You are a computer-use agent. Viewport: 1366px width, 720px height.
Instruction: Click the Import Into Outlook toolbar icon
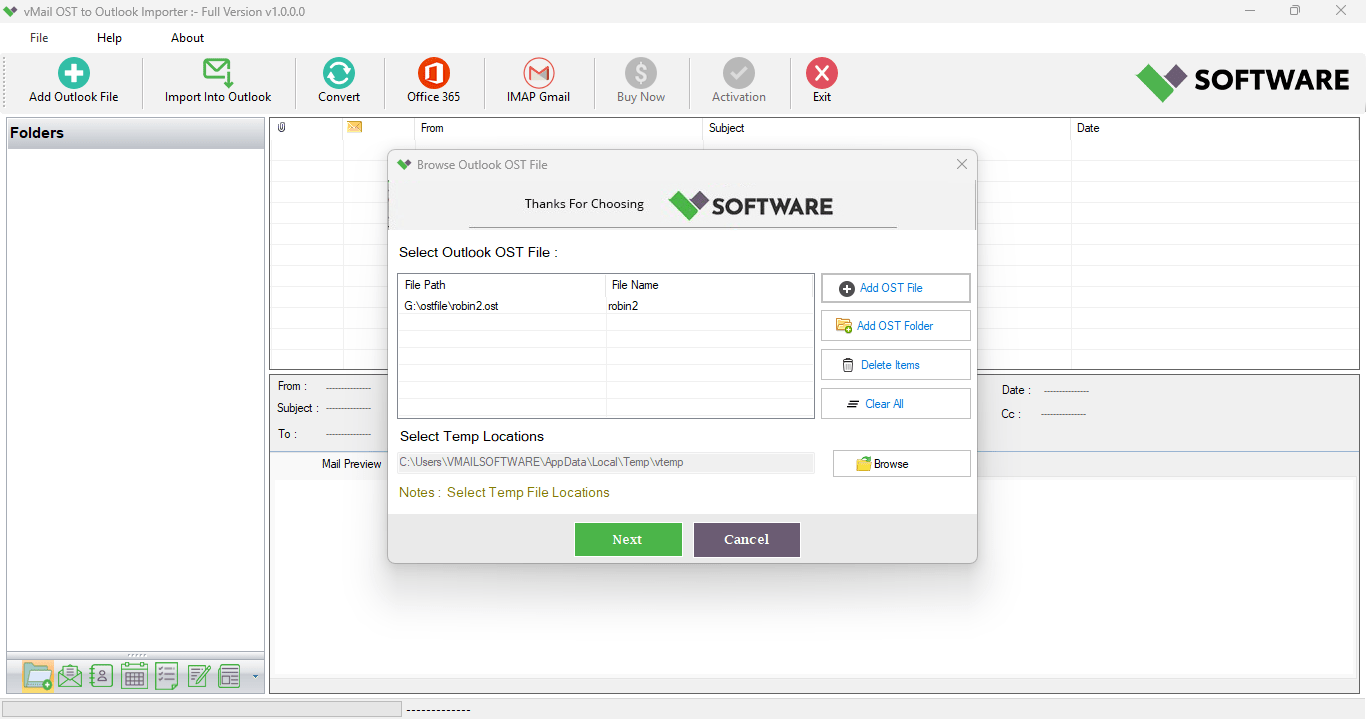[x=218, y=73]
